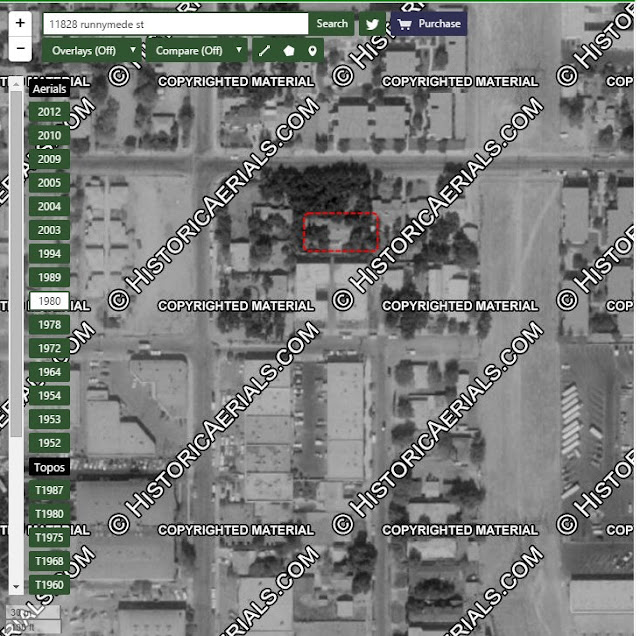
Task: Click the year list scroll-down arrow
Action: point(16,587)
